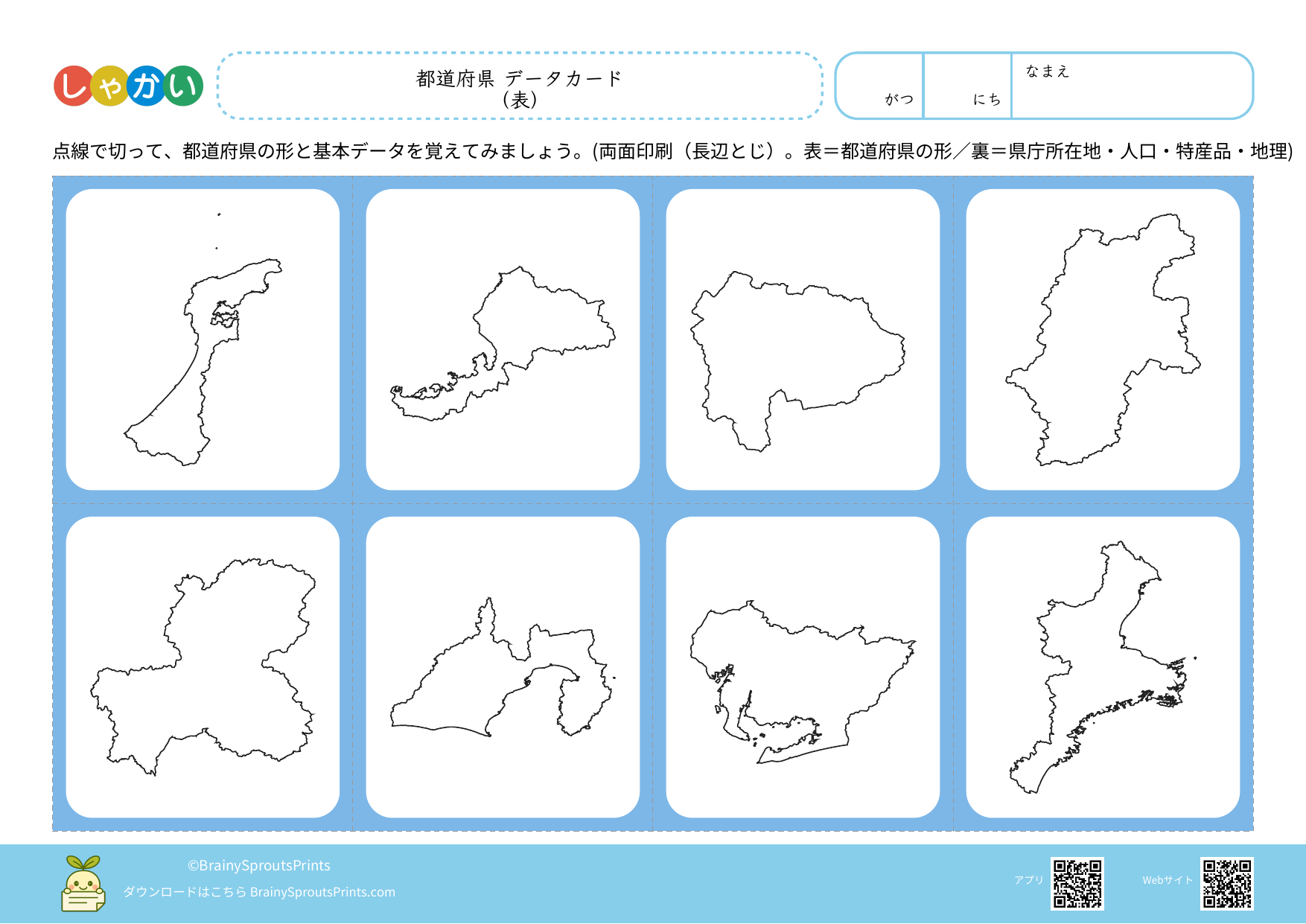Select the Yamanashi prefecture outline card
Viewport: 1306px width, 924px height.
[803, 340]
